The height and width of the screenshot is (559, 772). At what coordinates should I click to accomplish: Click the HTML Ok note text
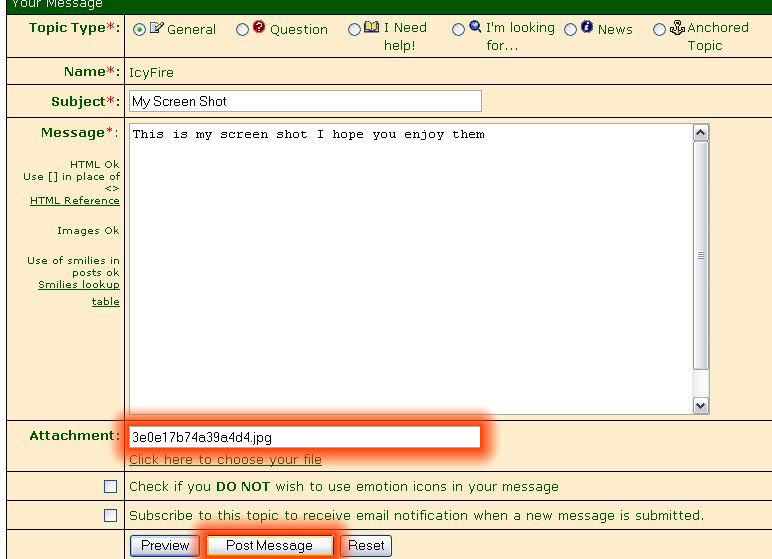[95, 164]
